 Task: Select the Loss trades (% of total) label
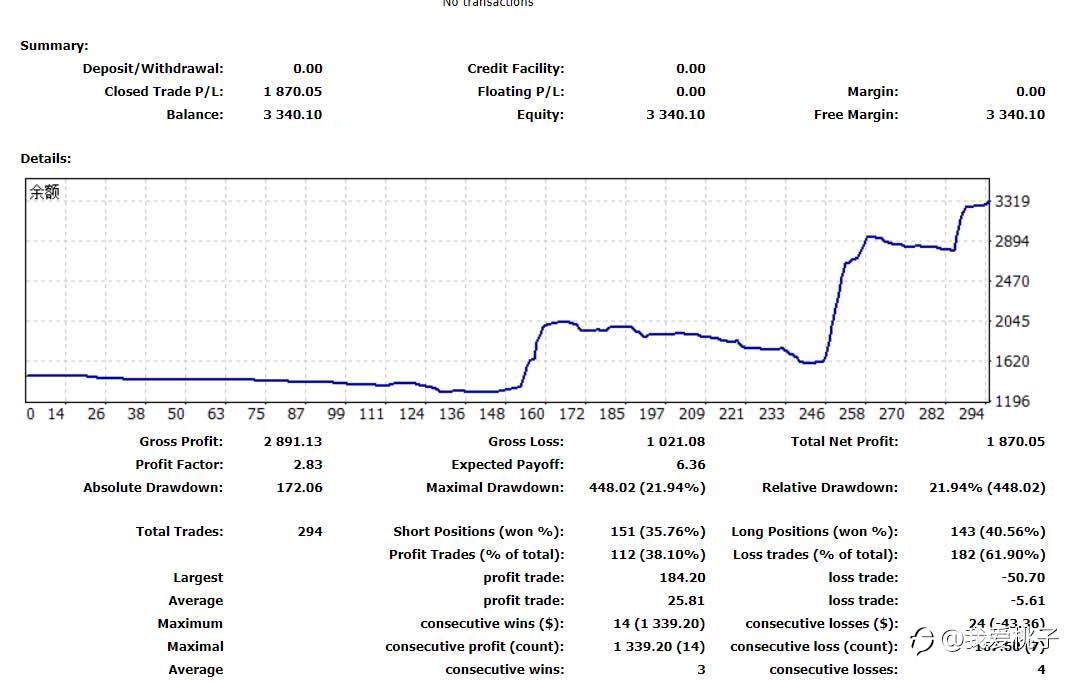815,555
